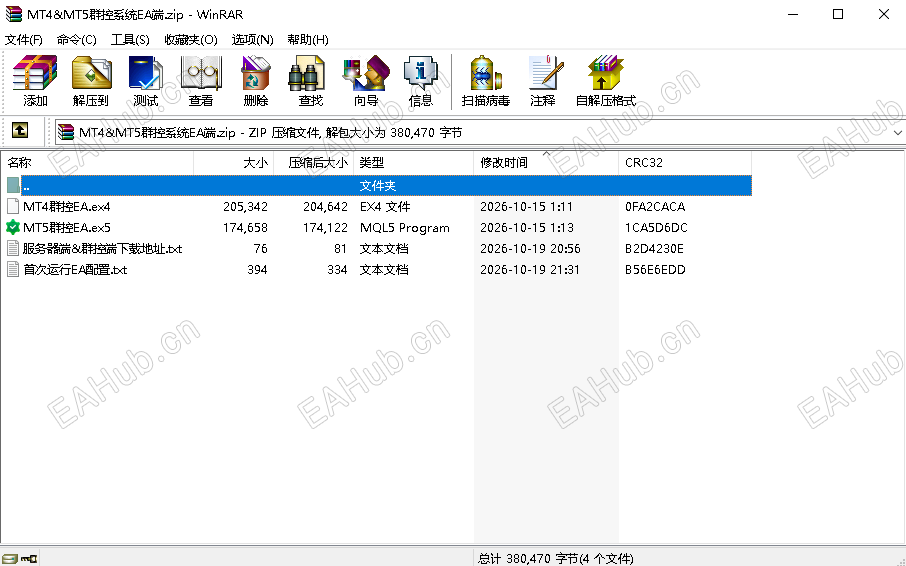Image resolution: width=906 pixels, height=566 pixels.
Task: Open the 选项(N) menu
Action: (253, 39)
